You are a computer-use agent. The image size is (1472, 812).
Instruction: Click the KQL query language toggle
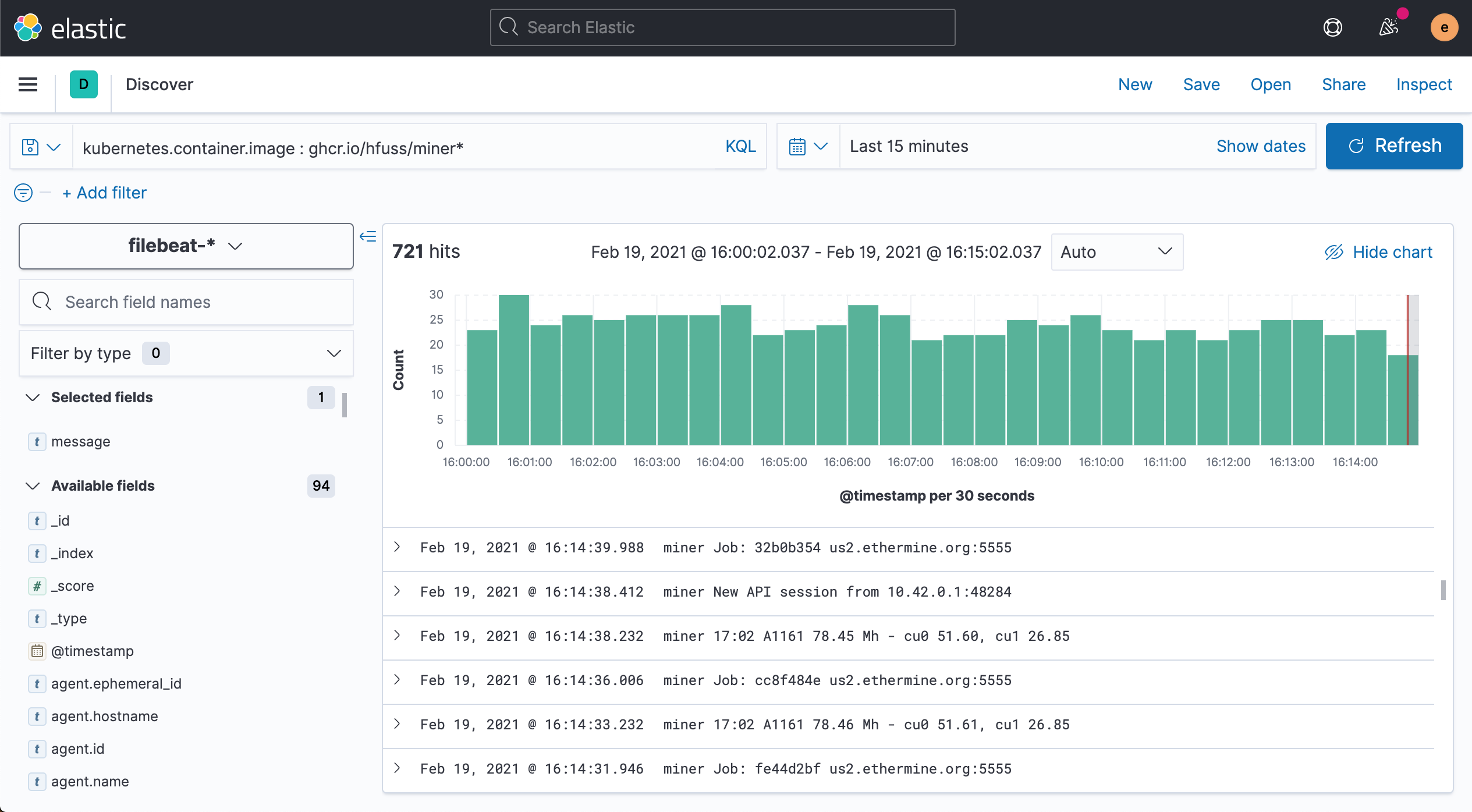click(740, 146)
